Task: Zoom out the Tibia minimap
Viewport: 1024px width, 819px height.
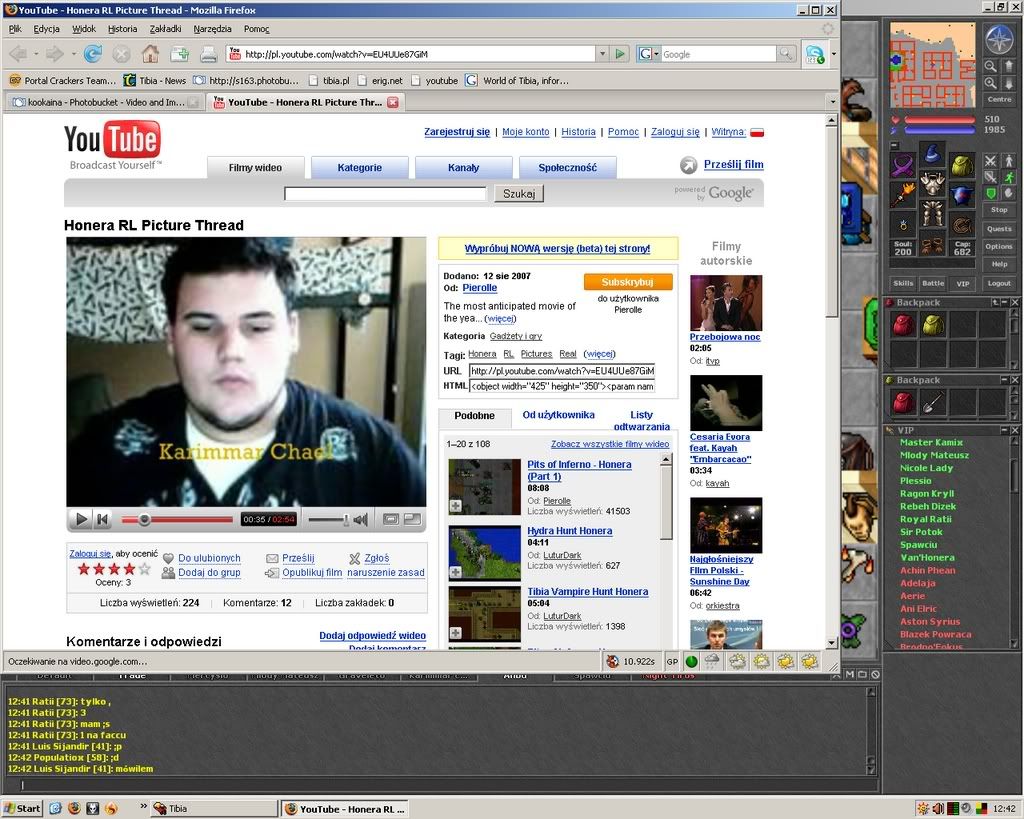Action: [991, 66]
